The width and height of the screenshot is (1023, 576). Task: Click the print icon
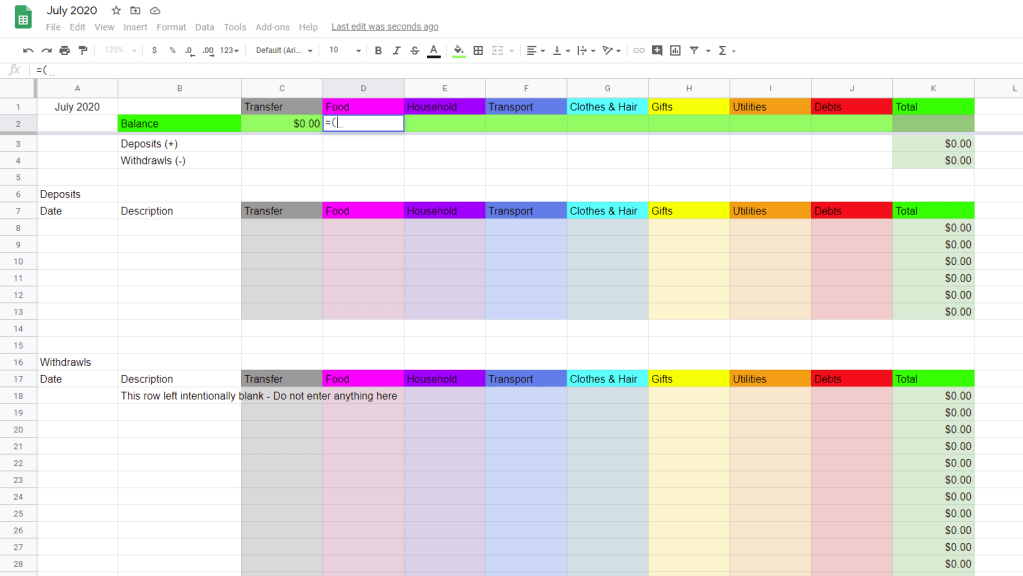click(65, 50)
